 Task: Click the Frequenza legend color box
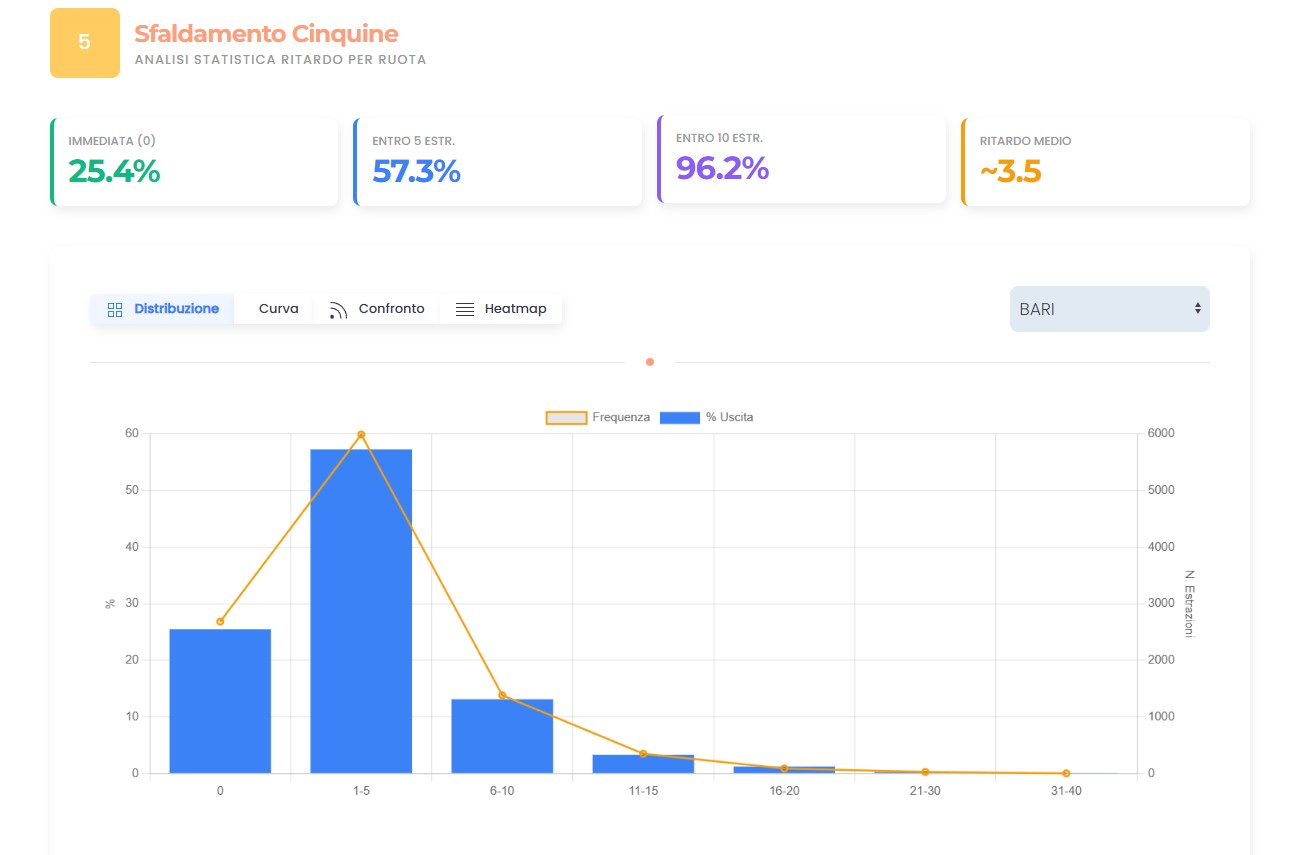click(566, 417)
